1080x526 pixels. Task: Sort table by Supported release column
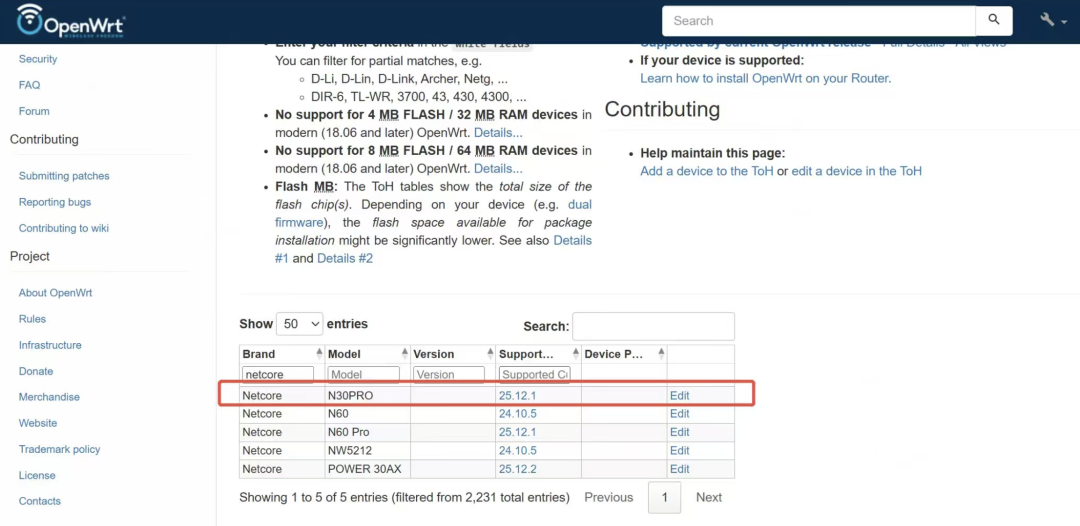tap(538, 354)
